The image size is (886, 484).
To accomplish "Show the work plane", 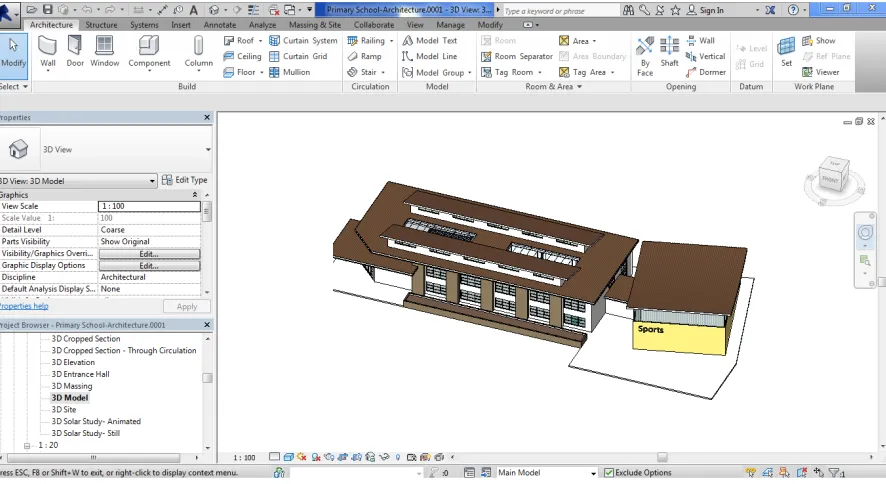I will 818,41.
